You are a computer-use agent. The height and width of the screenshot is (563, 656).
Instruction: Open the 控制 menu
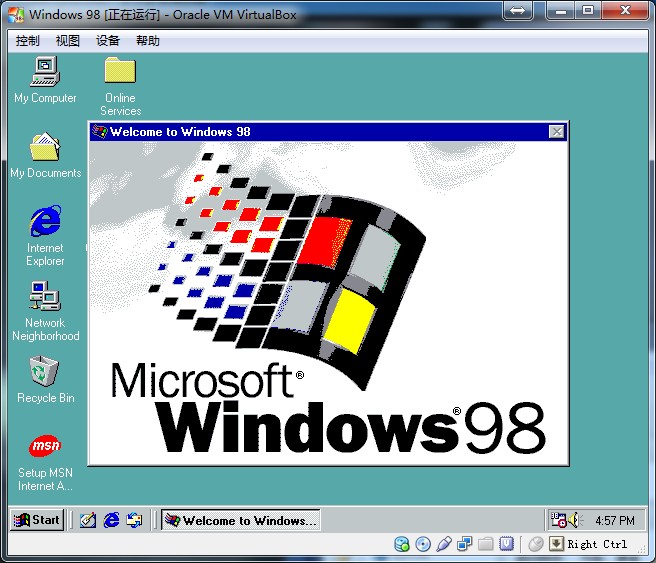[28, 41]
